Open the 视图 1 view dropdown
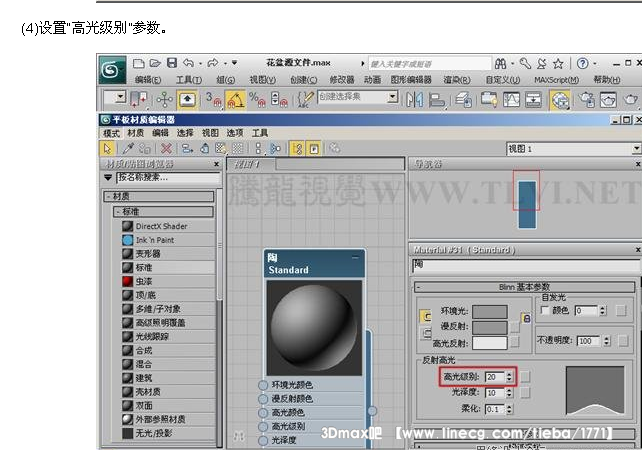This screenshot has height=450, width=642. tap(636, 149)
